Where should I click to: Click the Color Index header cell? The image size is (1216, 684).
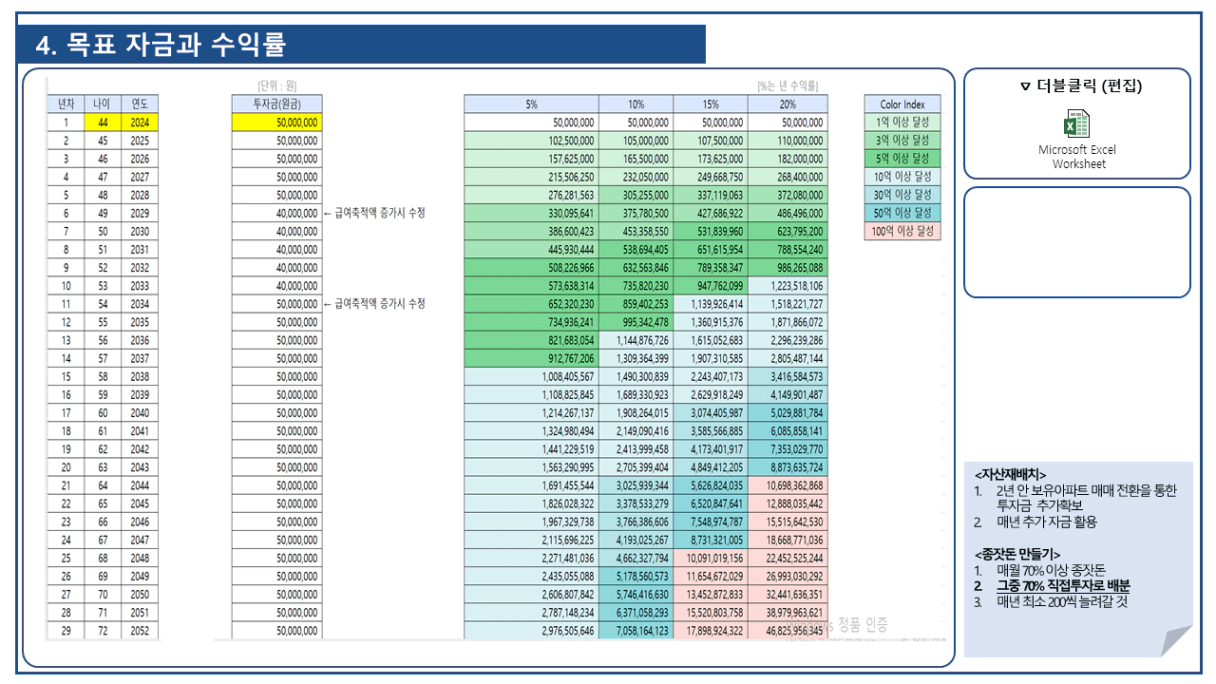coord(903,104)
